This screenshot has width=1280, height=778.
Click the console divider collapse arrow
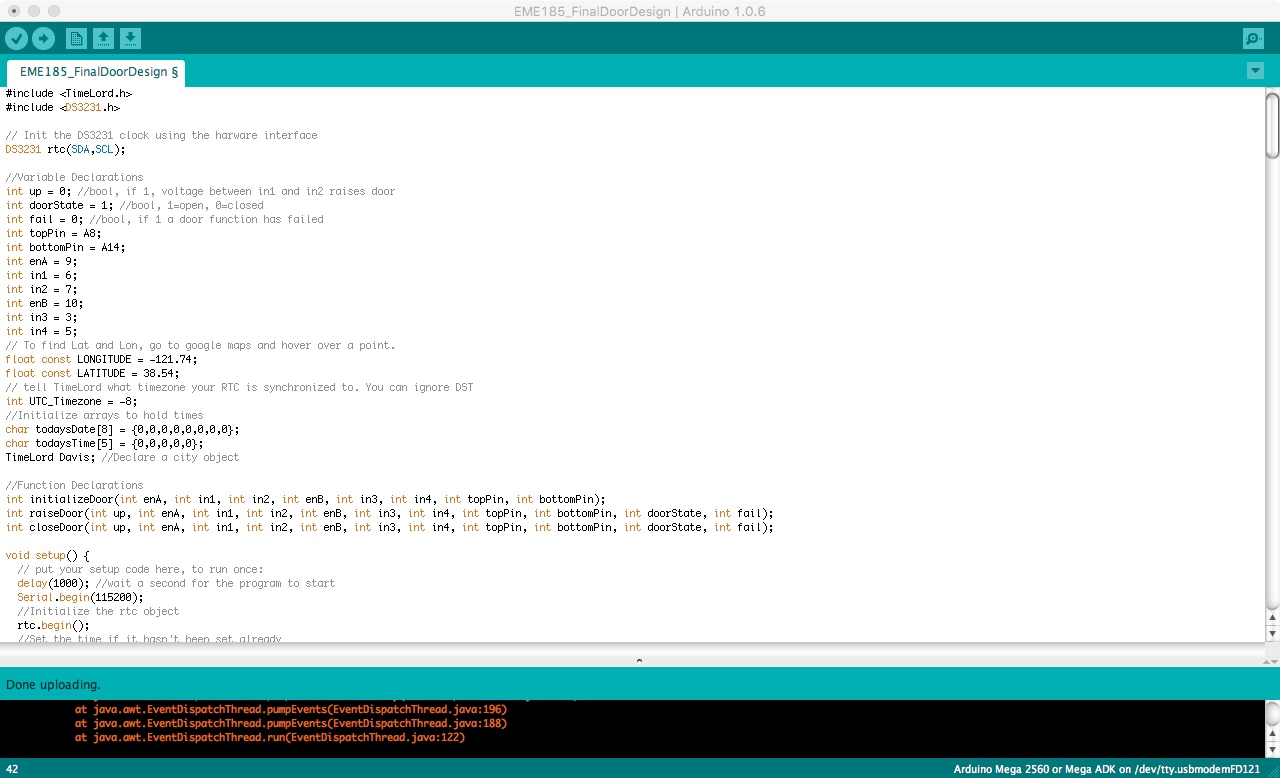(x=639, y=660)
